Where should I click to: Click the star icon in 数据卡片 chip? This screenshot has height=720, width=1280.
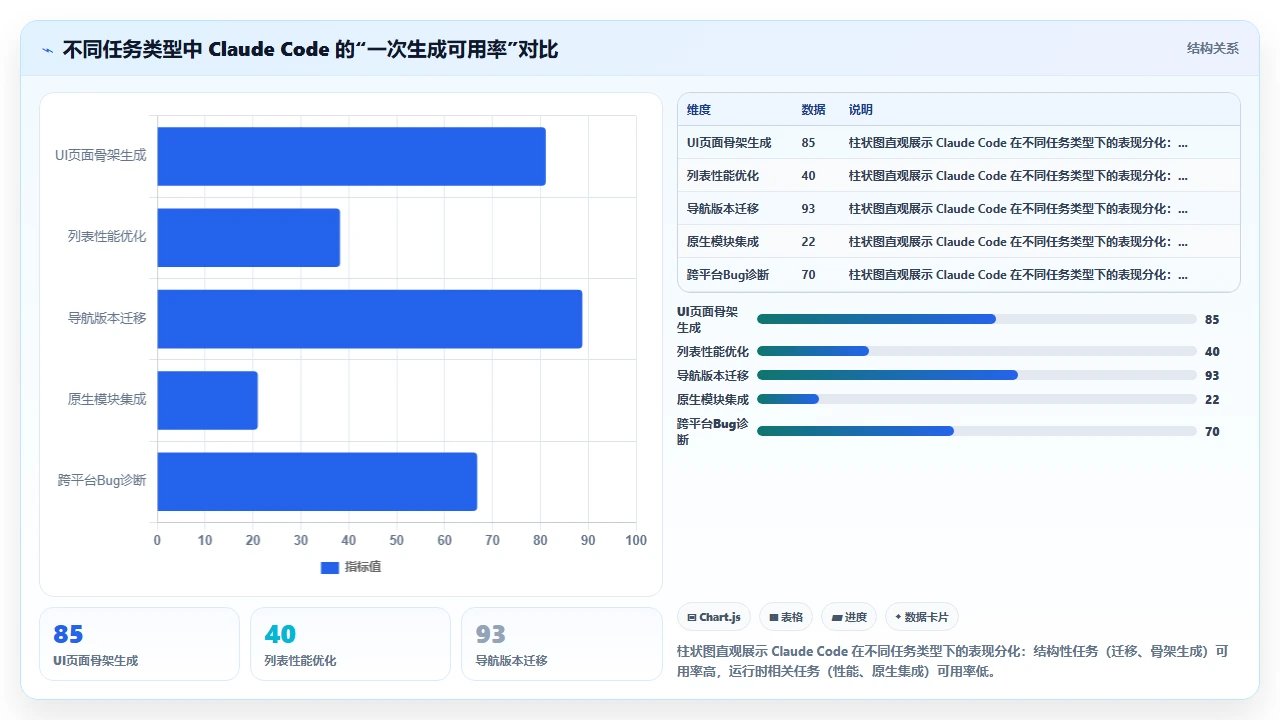tap(898, 618)
